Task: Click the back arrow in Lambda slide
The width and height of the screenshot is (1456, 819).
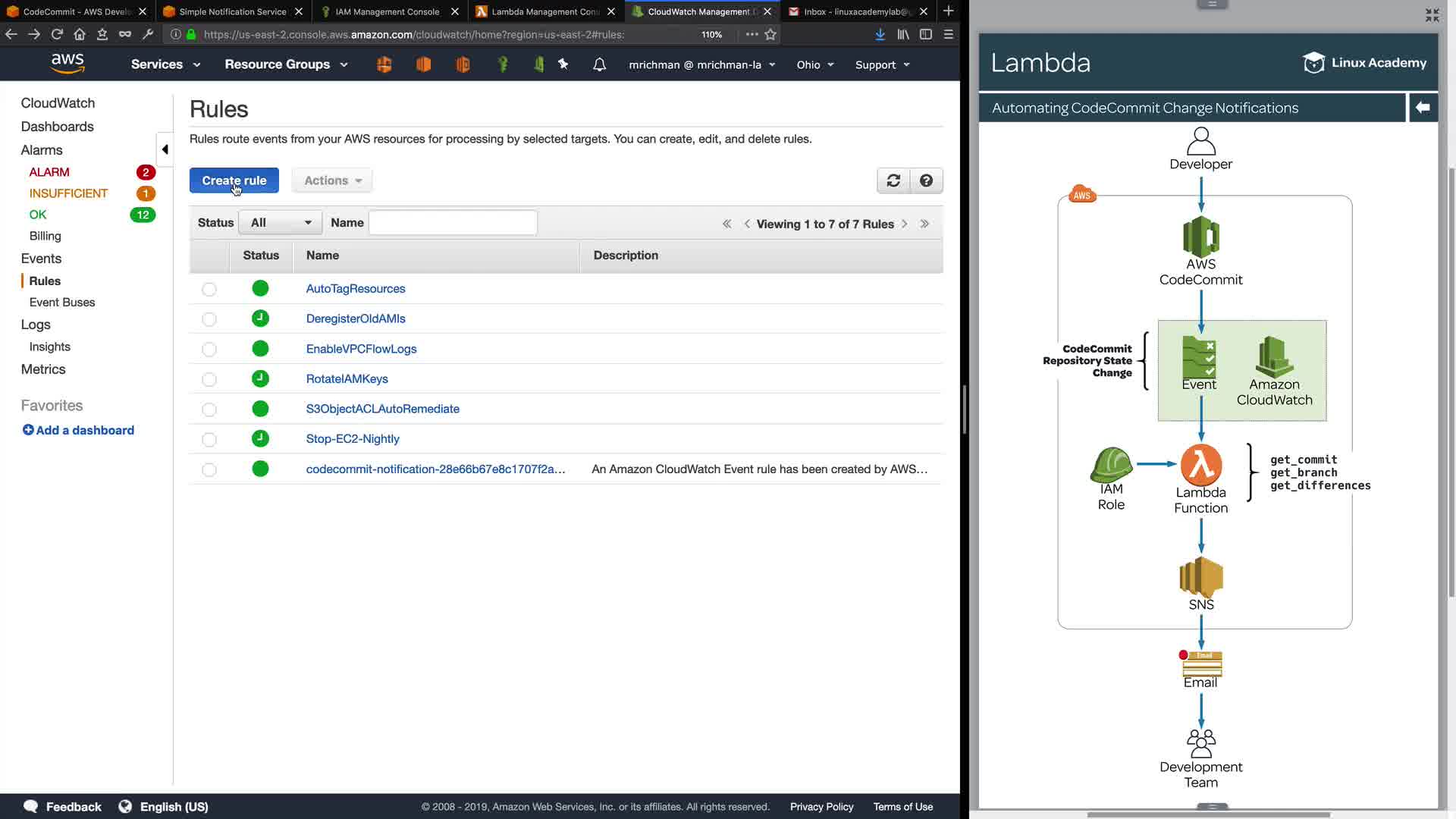Action: coord(1423,108)
